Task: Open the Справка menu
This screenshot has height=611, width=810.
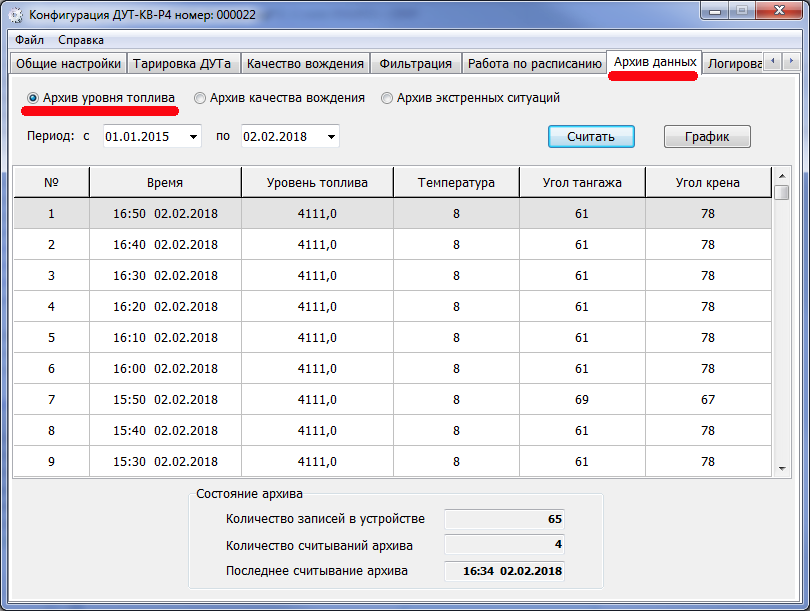Action: click(81, 40)
